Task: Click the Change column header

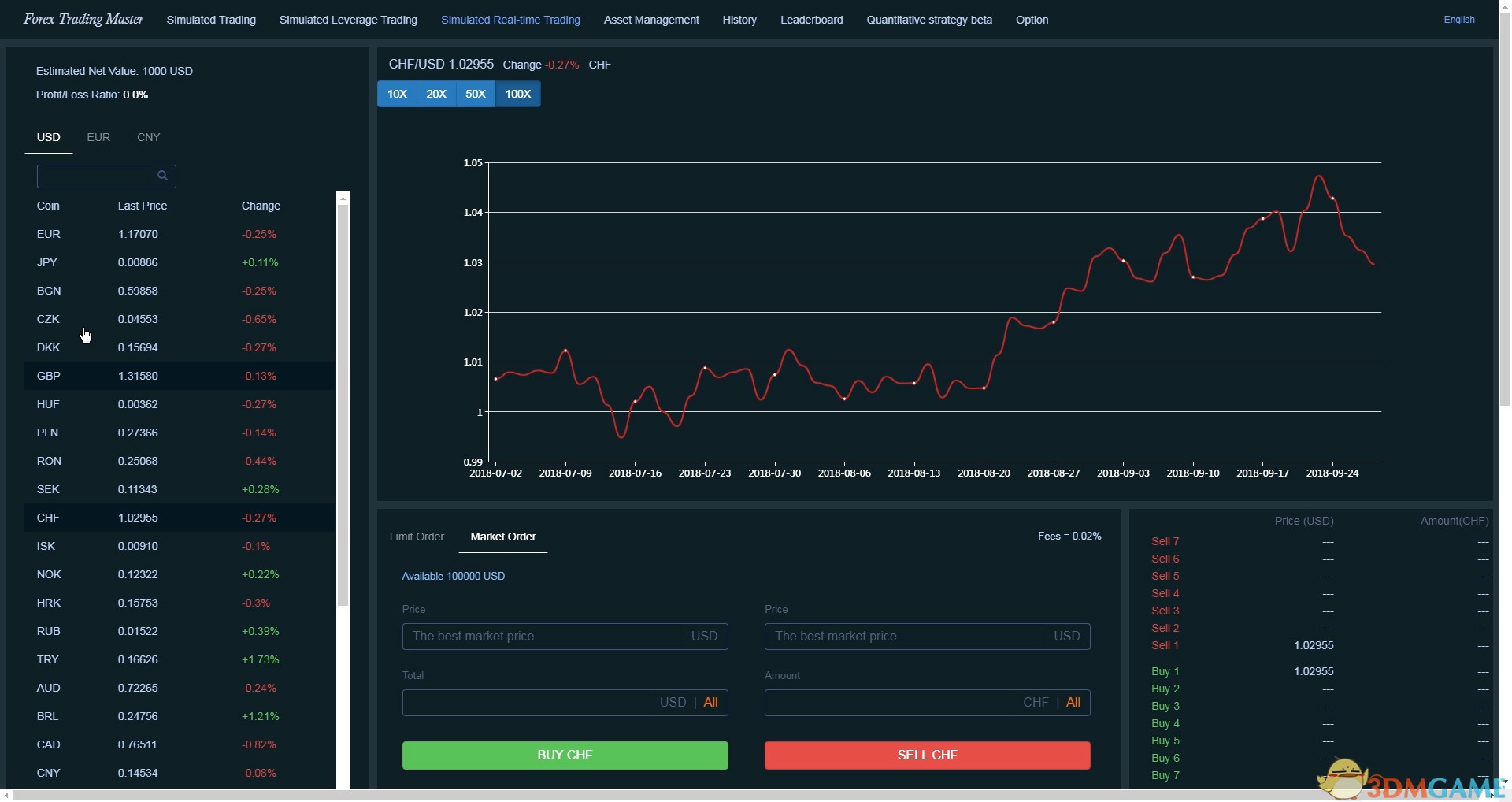Action: coord(261,206)
